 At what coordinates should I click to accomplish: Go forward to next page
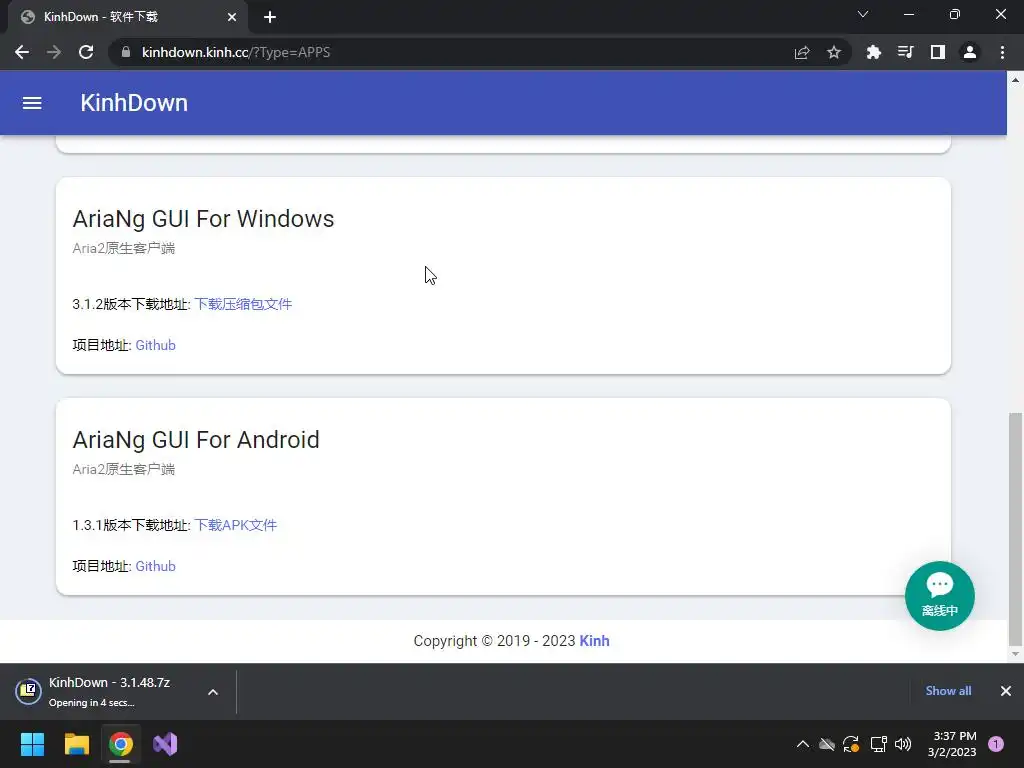54,52
